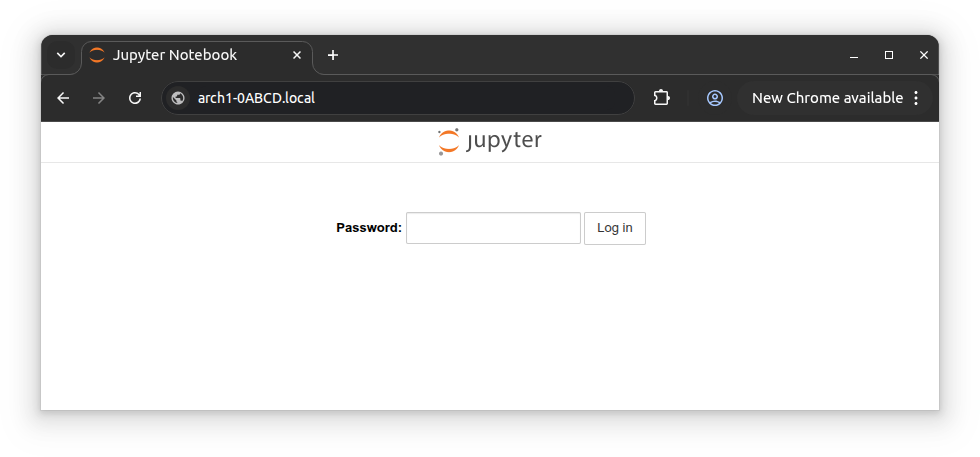The height and width of the screenshot is (457, 980).
Task: Maximize the Chrome window
Action: [889, 55]
